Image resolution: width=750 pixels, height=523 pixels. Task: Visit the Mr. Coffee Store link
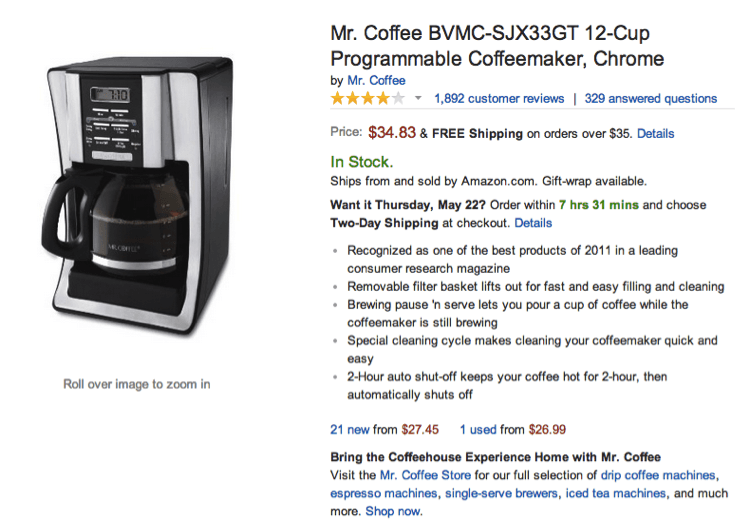(x=425, y=475)
